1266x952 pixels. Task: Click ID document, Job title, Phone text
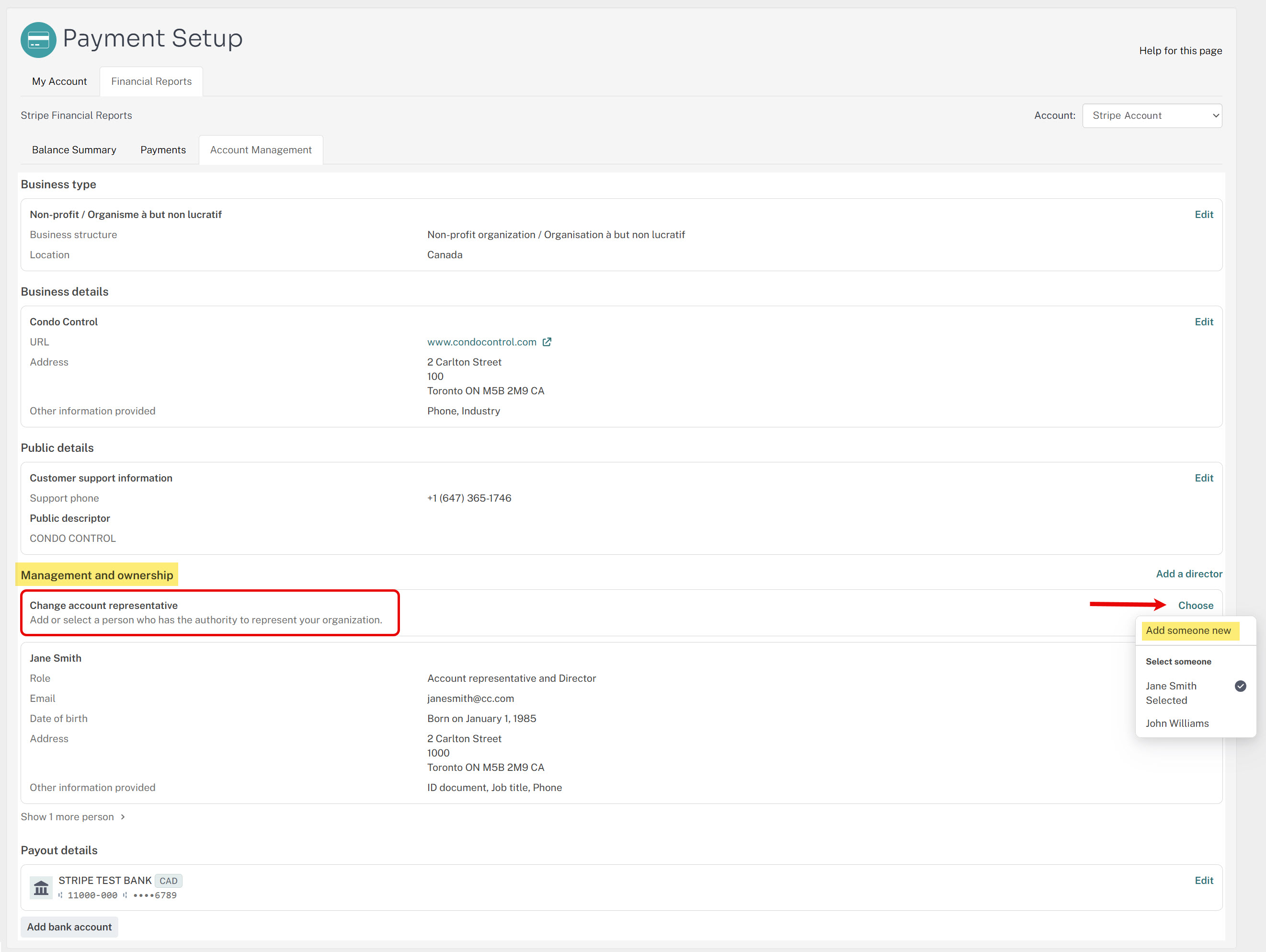494,788
